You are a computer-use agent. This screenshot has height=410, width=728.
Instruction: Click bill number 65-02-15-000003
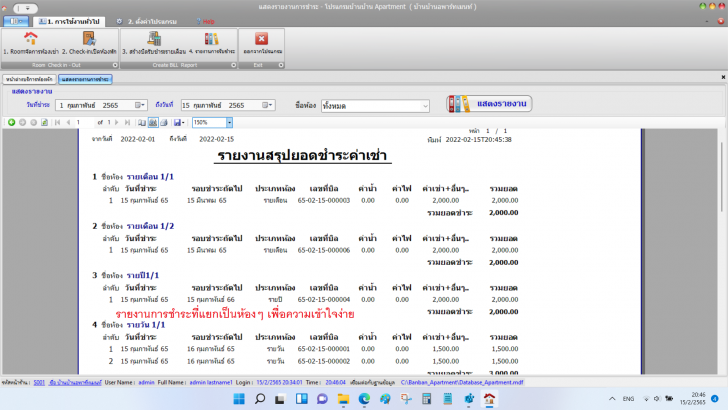point(324,201)
